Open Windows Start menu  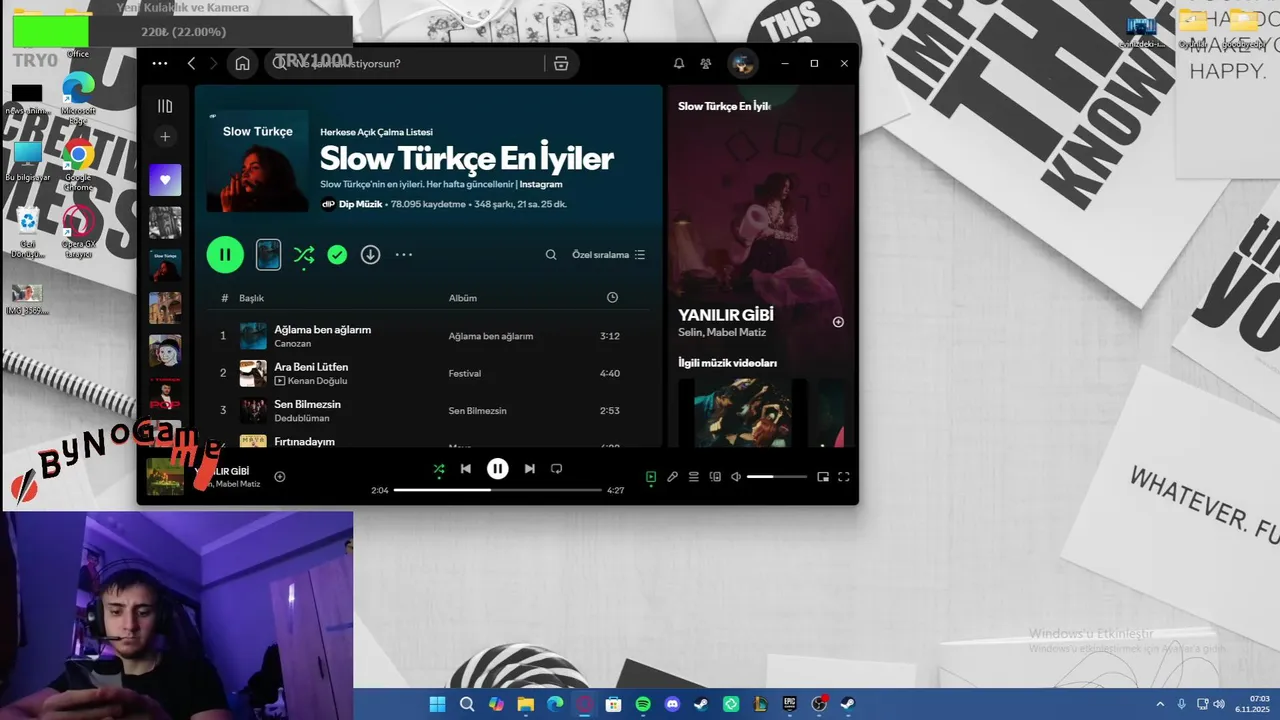437,704
